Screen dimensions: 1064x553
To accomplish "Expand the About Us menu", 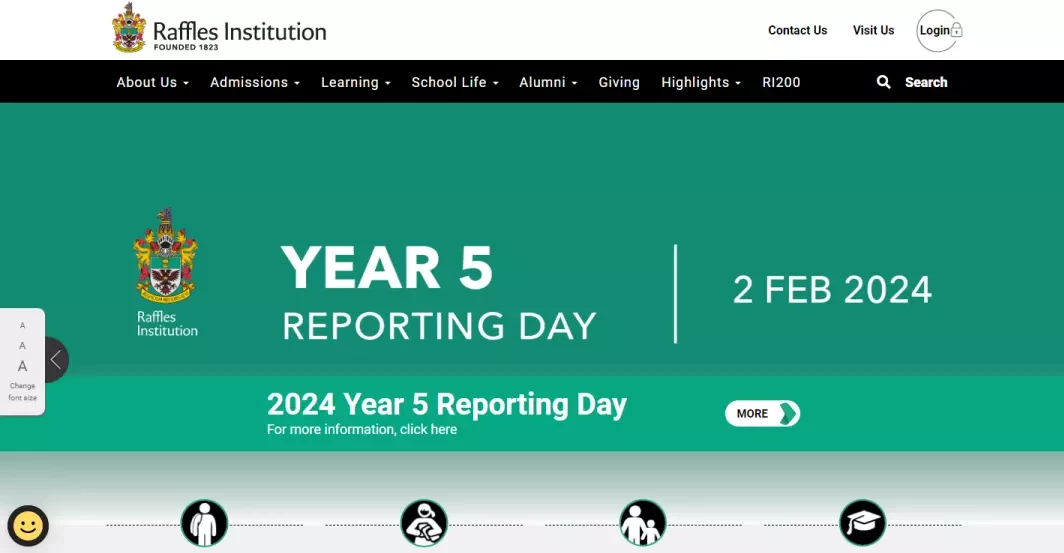I will (153, 82).
